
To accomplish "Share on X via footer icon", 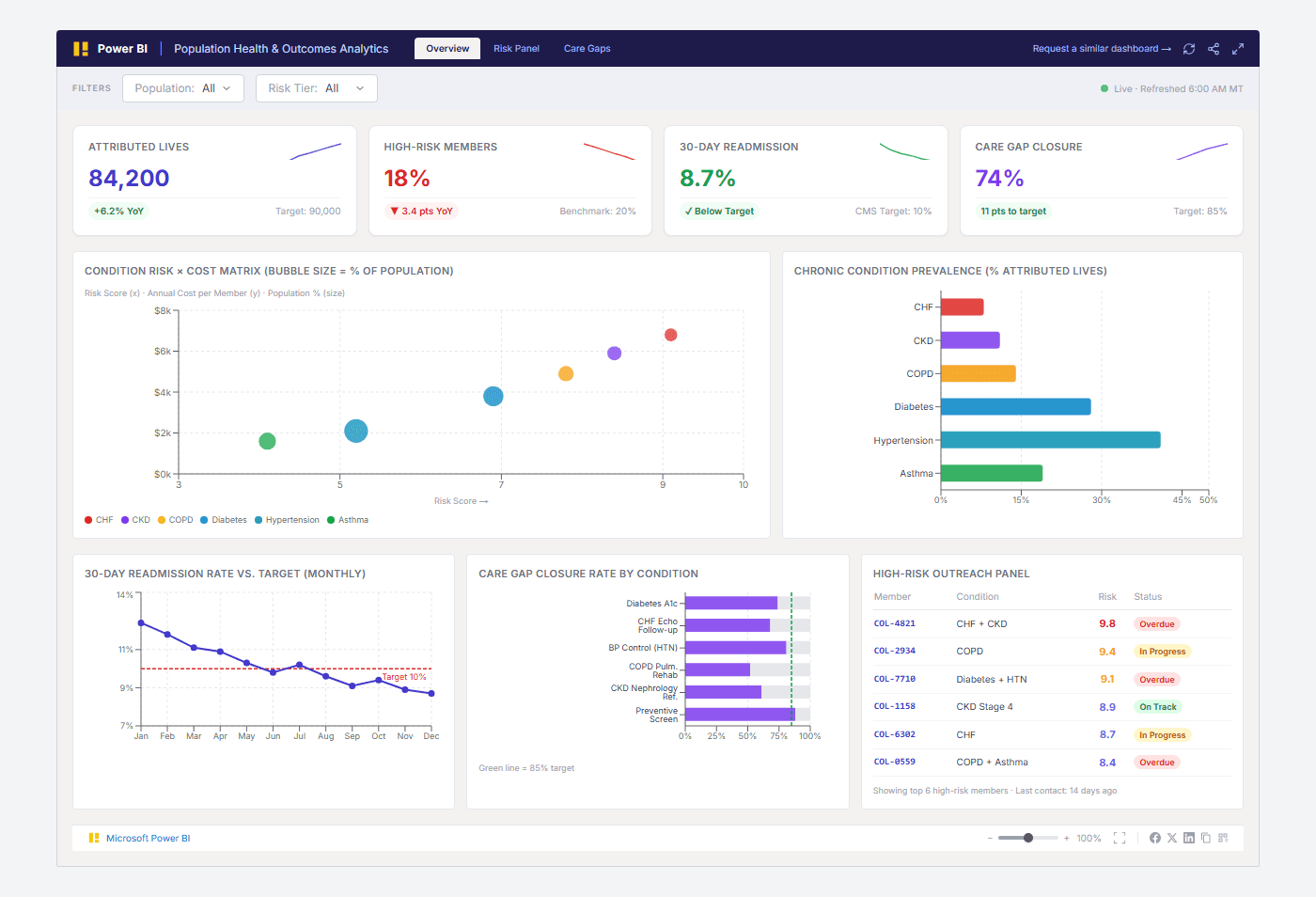I will click(1172, 838).
